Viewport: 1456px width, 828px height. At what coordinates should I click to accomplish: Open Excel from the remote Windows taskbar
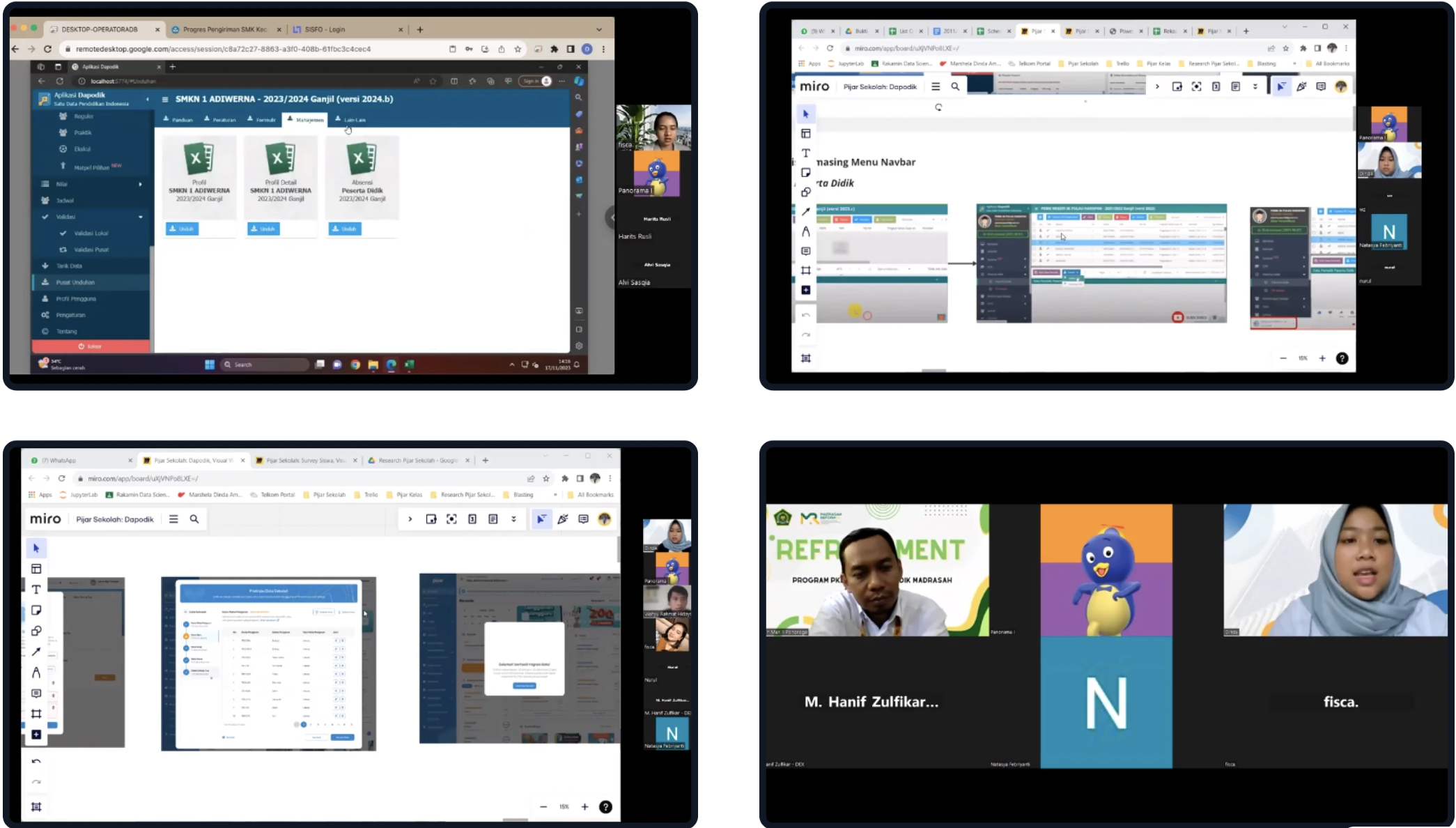pos(410,365)
